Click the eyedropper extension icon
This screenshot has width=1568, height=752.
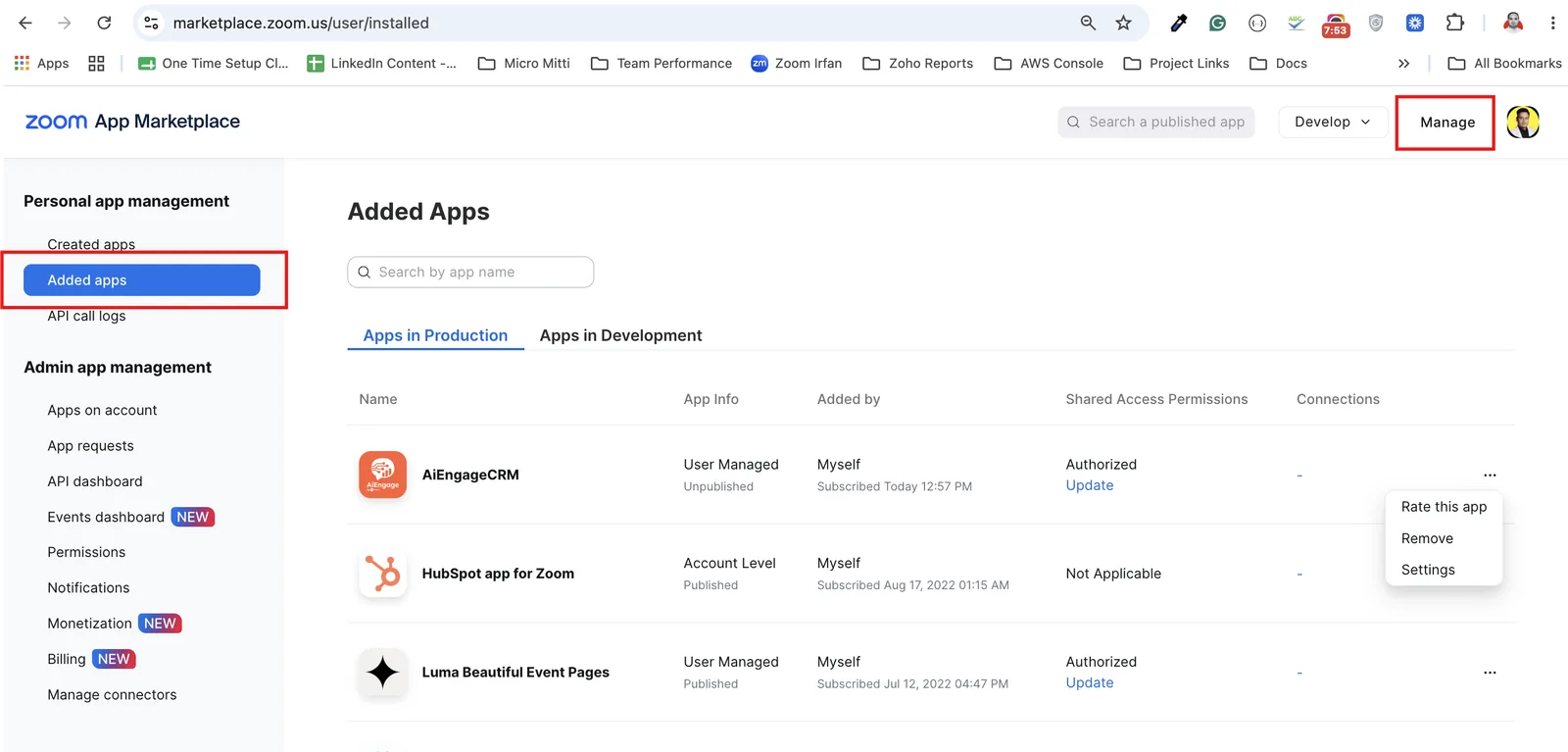tap(1179, 23)
